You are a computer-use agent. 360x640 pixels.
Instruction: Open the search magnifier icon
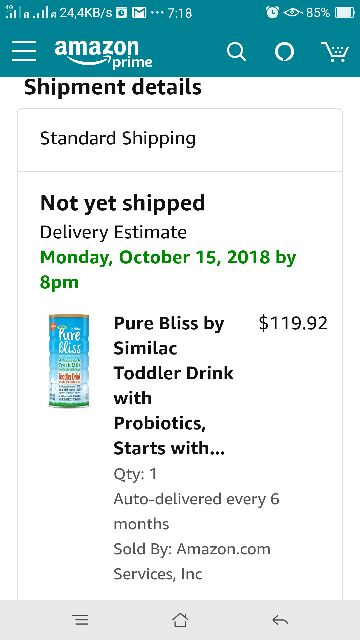click(236, 52)
